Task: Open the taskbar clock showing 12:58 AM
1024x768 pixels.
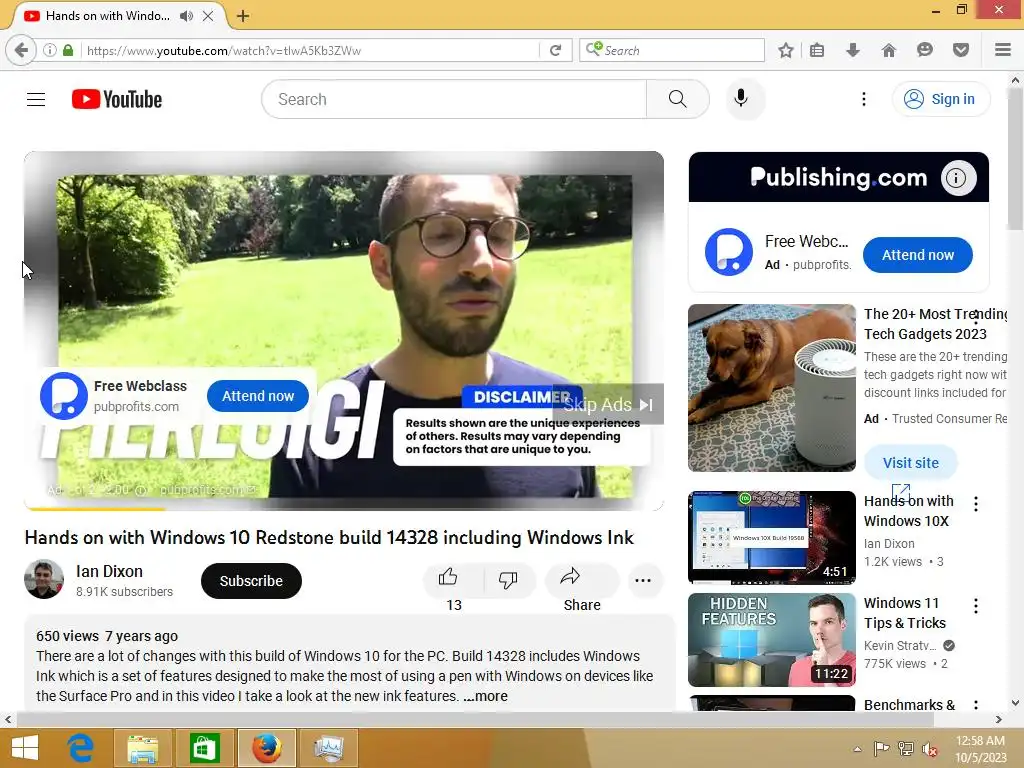Action: tap(980, 749)
